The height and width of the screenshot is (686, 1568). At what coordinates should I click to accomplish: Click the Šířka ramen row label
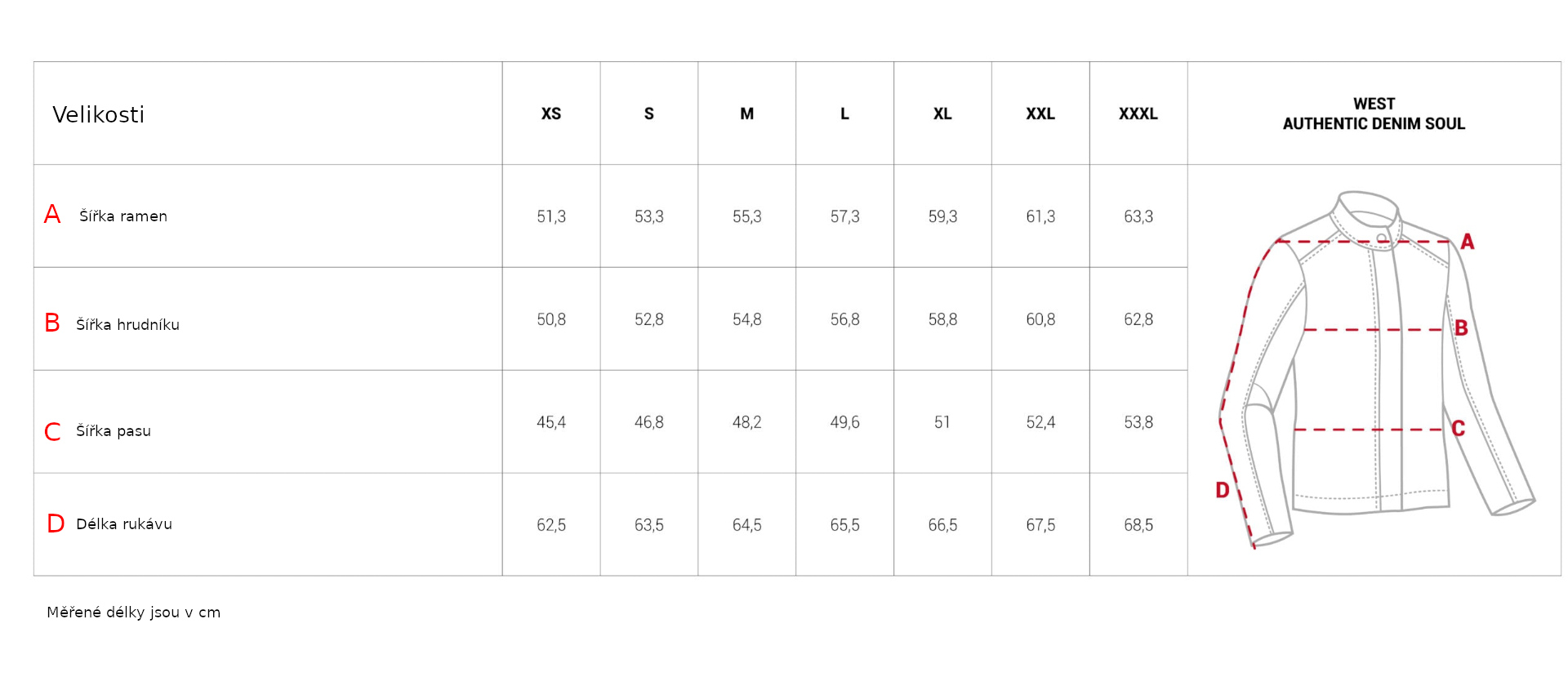click(123, 216)
